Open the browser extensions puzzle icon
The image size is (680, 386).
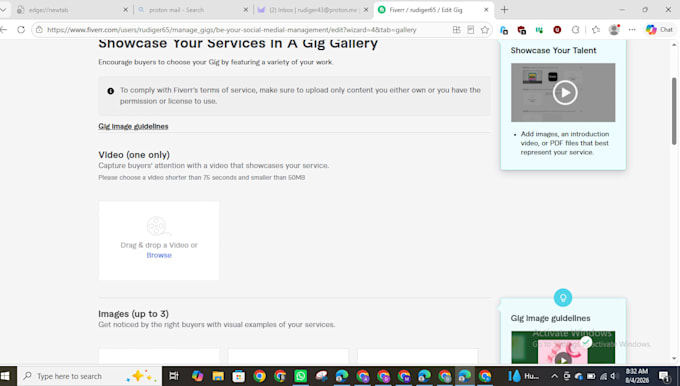pos(575,29)
